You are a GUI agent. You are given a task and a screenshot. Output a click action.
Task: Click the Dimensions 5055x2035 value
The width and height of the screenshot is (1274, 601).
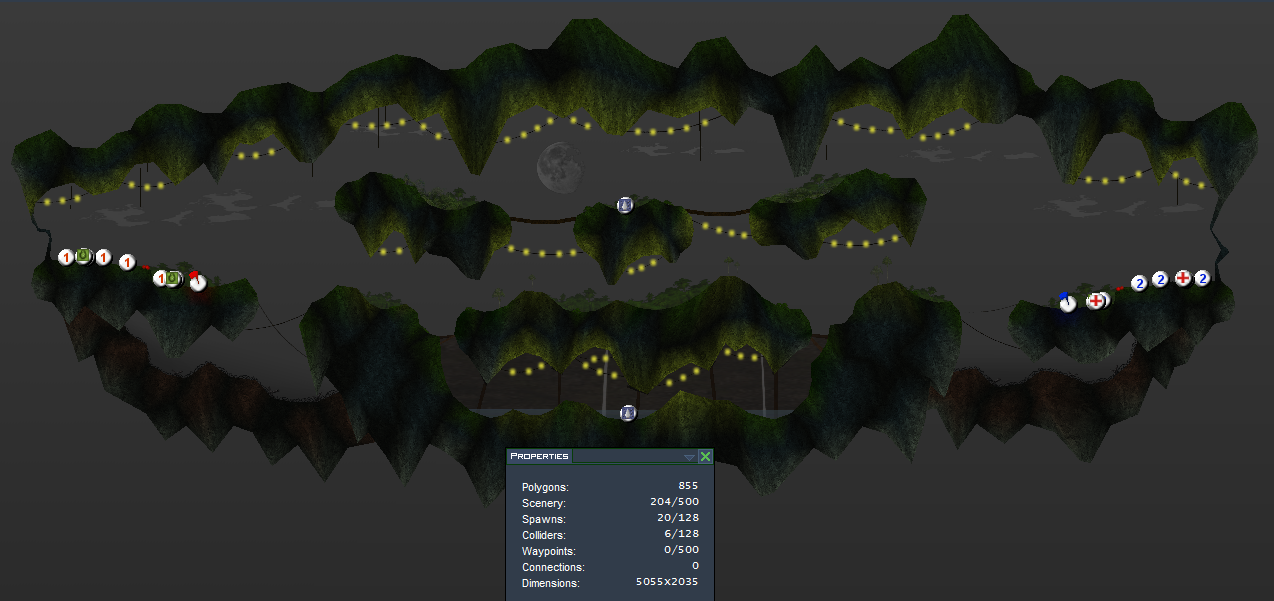pyautogui.click(x=667, y=583)
